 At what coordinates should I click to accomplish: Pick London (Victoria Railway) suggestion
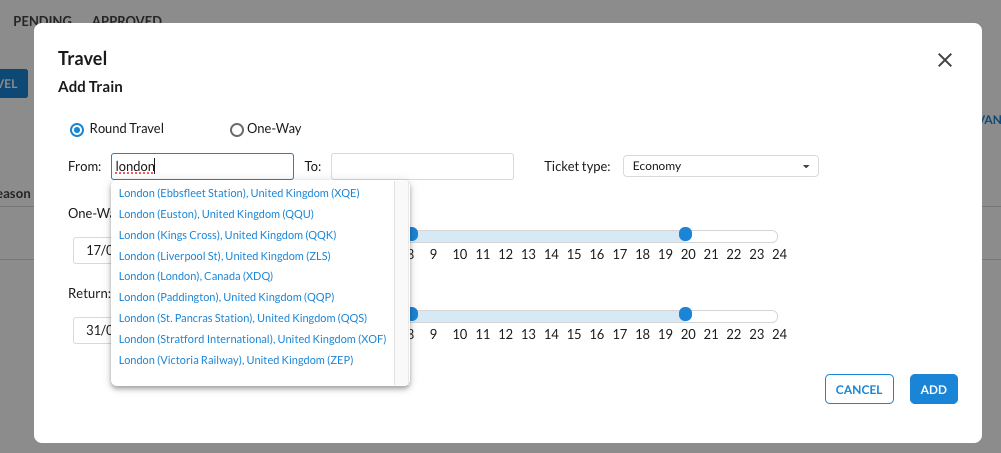coord(236,360)
